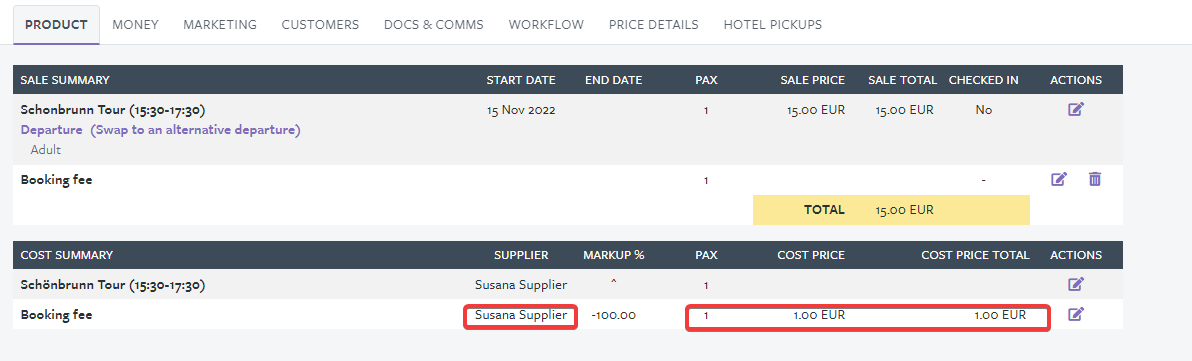Viewport: 1192px width, 361px height.
Task: Click Susana Supplier in Schönbrunn Tour row
Action: (x=521, y=285)
